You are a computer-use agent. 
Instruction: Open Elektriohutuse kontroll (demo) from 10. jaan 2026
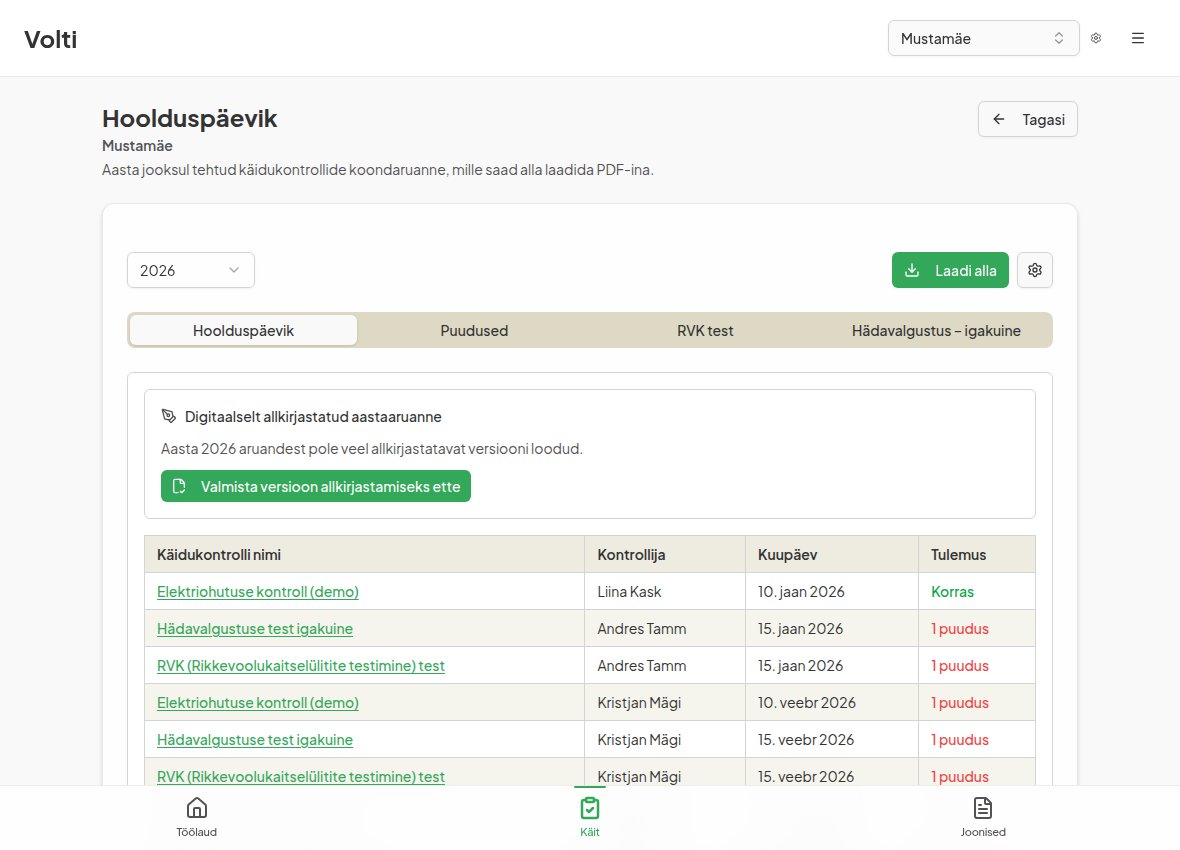(257, 592)
